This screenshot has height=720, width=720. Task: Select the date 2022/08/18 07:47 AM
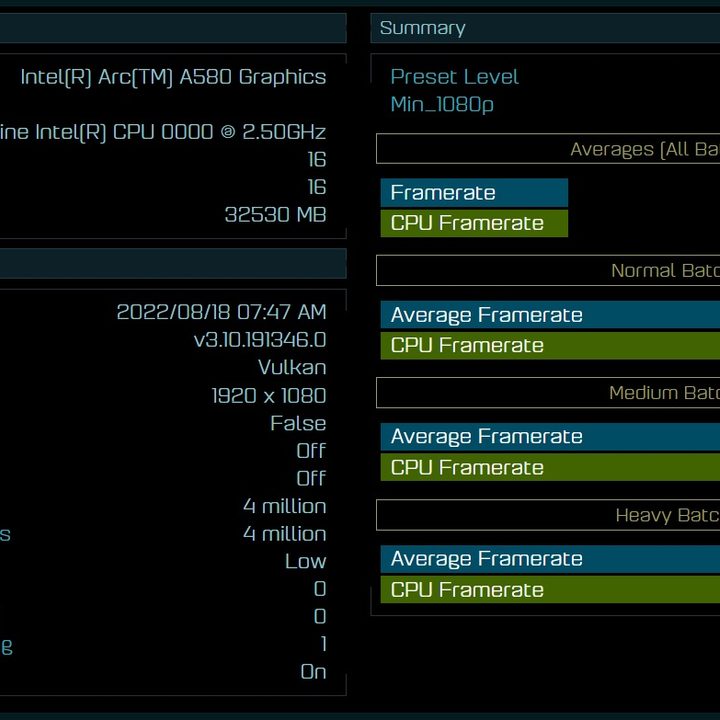pos(221,312)
